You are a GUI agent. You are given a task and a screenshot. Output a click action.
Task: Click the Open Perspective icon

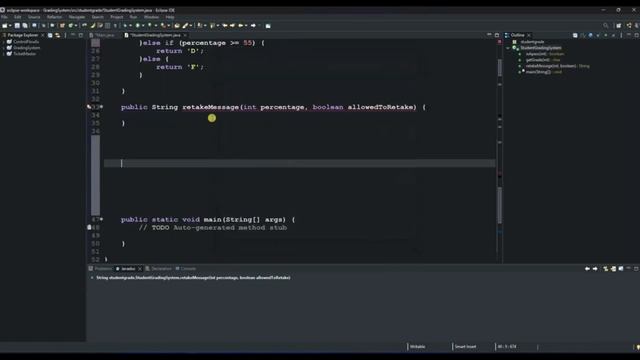pyautogui.click(x=619, y=25)
